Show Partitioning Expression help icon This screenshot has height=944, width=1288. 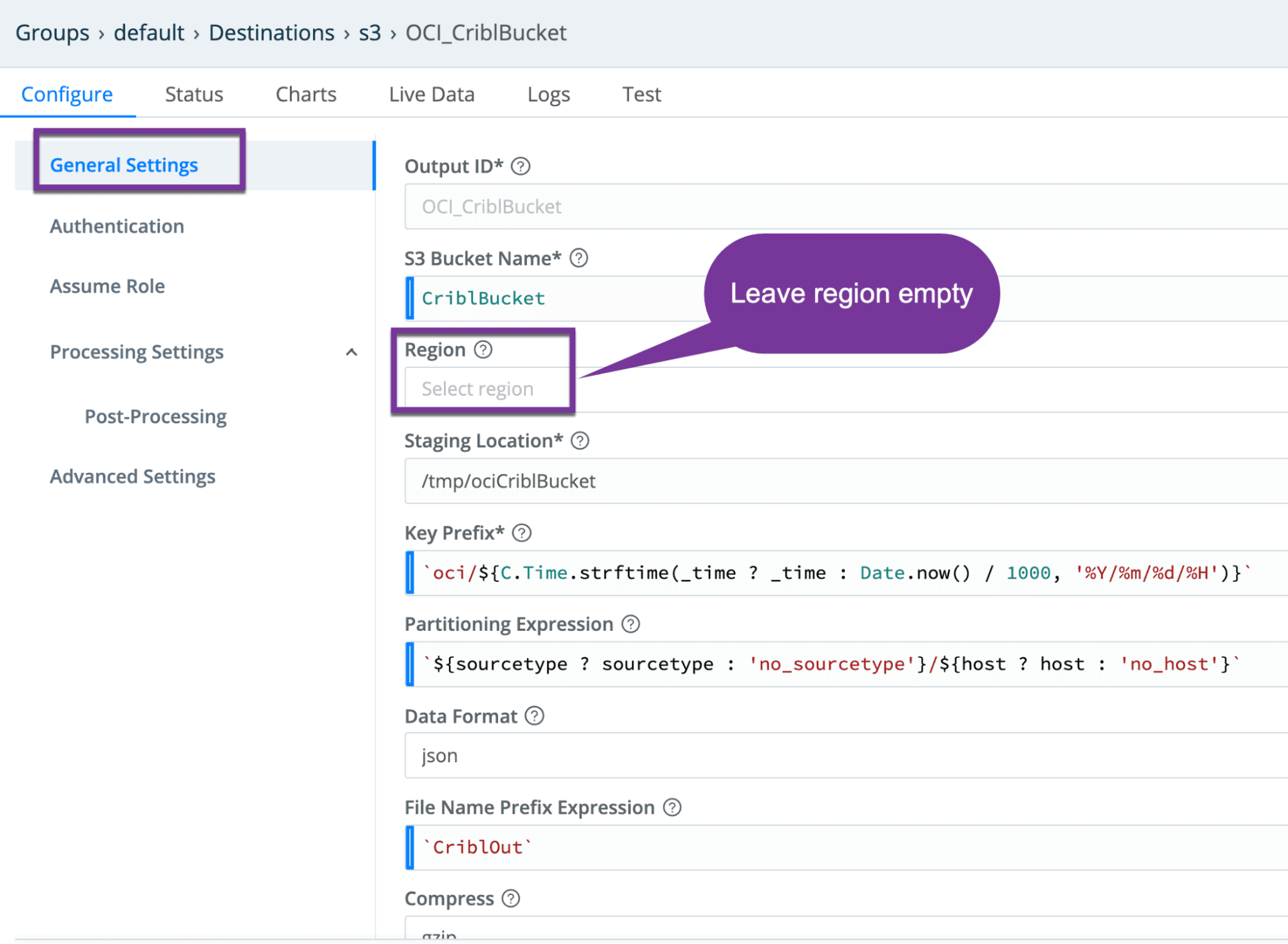click(630, 624)
